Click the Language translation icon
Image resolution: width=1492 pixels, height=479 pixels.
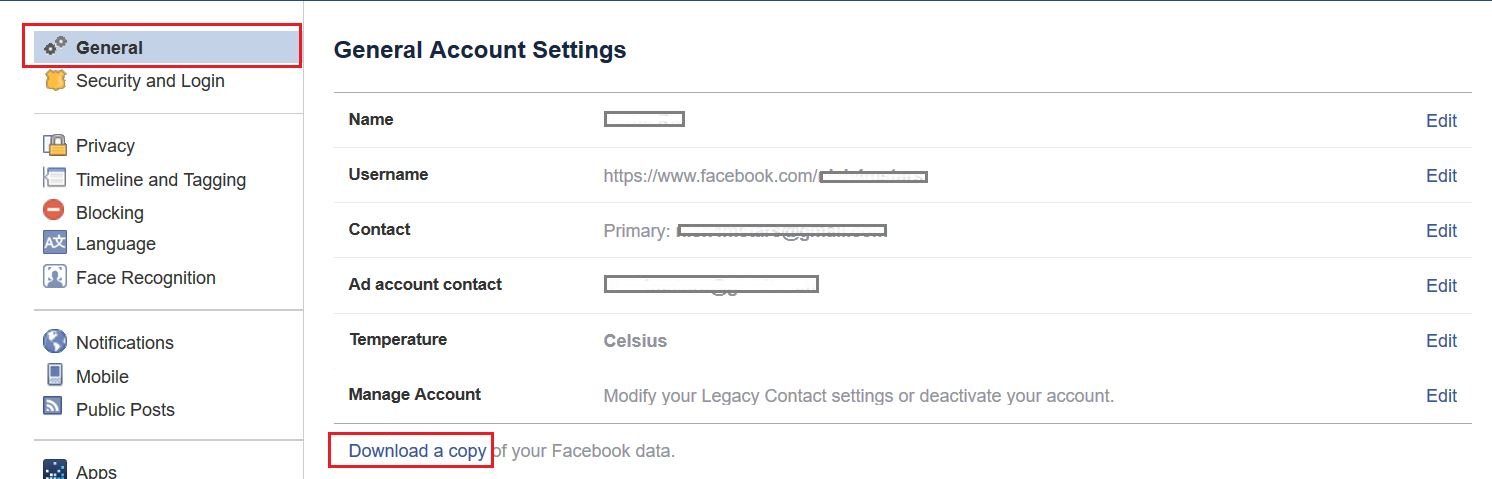point(55,243)
